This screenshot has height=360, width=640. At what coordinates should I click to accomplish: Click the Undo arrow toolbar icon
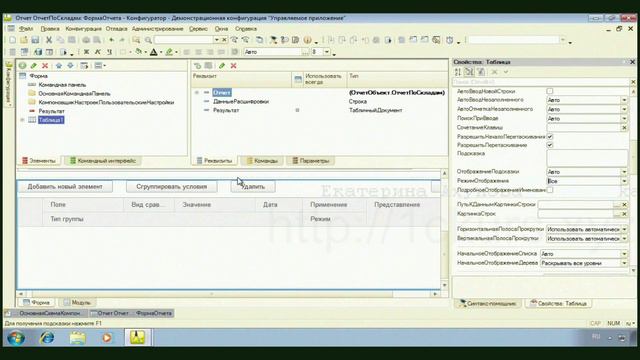click(x=111, y=40)
